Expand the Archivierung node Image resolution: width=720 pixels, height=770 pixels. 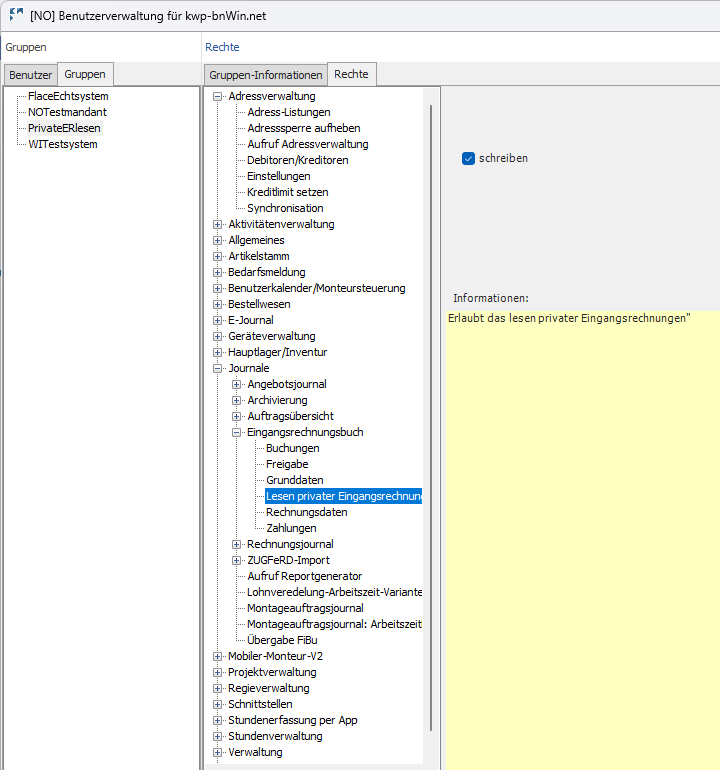click(x=236, y=401)
